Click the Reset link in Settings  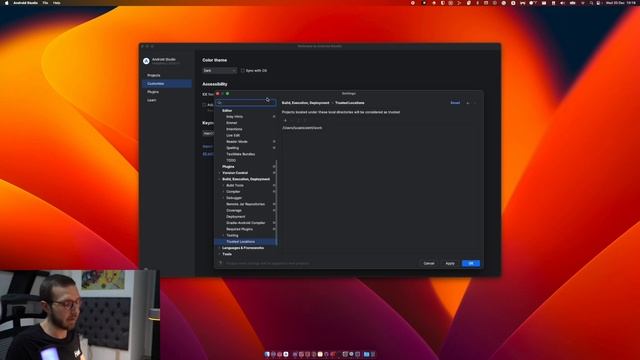click(x=455, y=103)
